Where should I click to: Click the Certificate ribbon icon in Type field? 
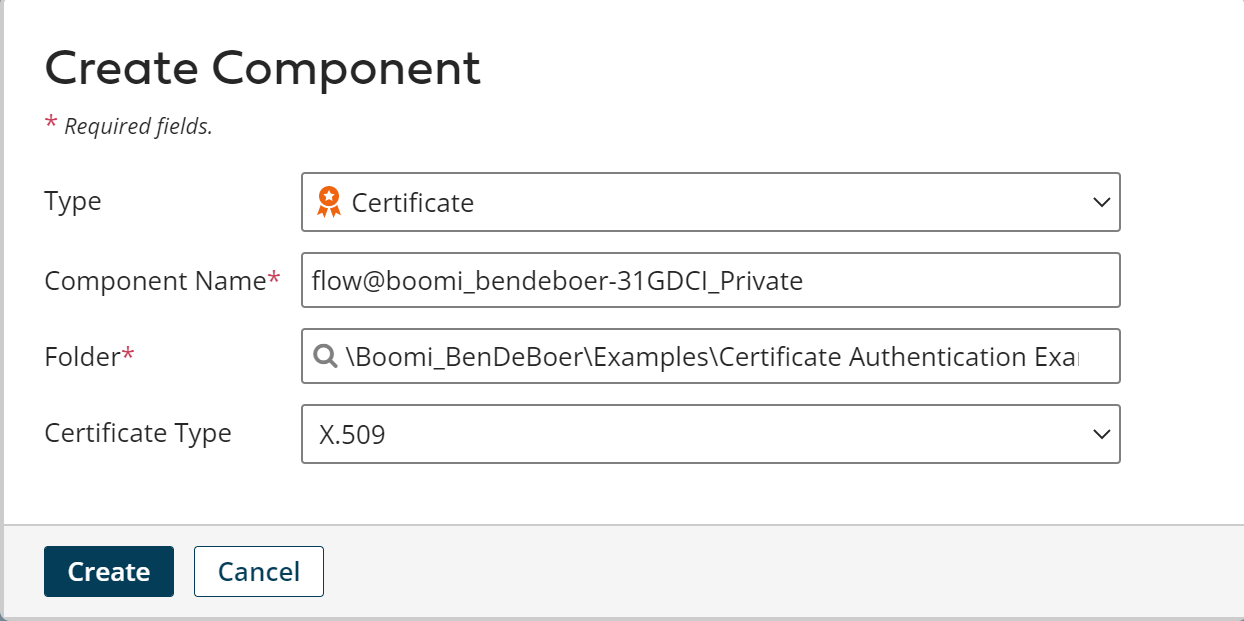click(328, 202)
